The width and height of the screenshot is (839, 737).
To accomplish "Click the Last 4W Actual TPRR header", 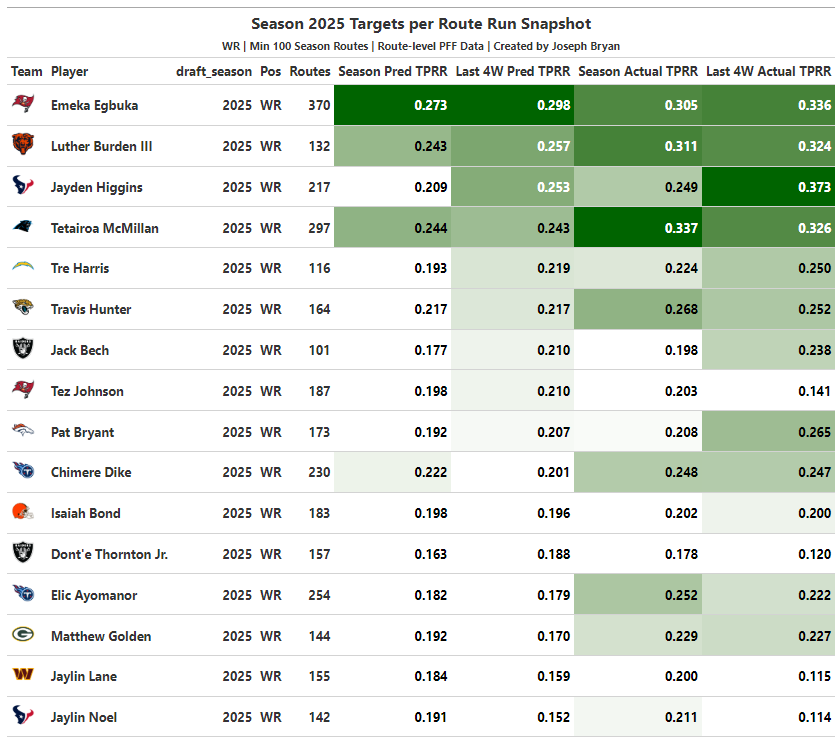I will [x=768, y=72].
